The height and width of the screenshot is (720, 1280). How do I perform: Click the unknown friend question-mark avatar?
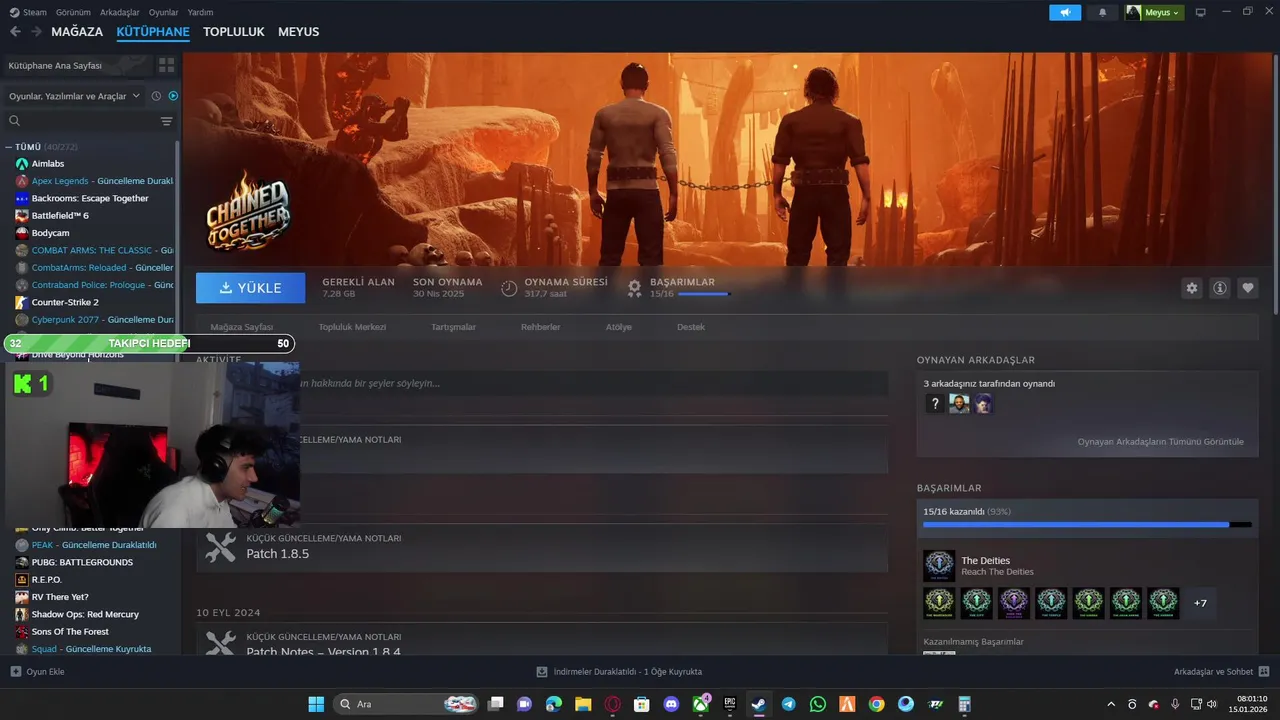(x=934, y=404)
